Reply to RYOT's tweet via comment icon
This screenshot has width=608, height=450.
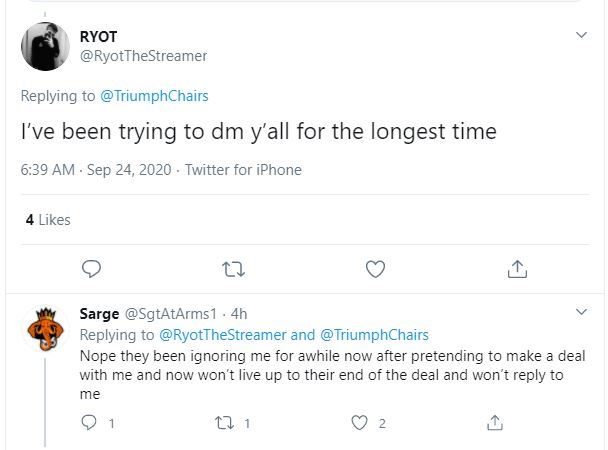[x=92, y=269]
